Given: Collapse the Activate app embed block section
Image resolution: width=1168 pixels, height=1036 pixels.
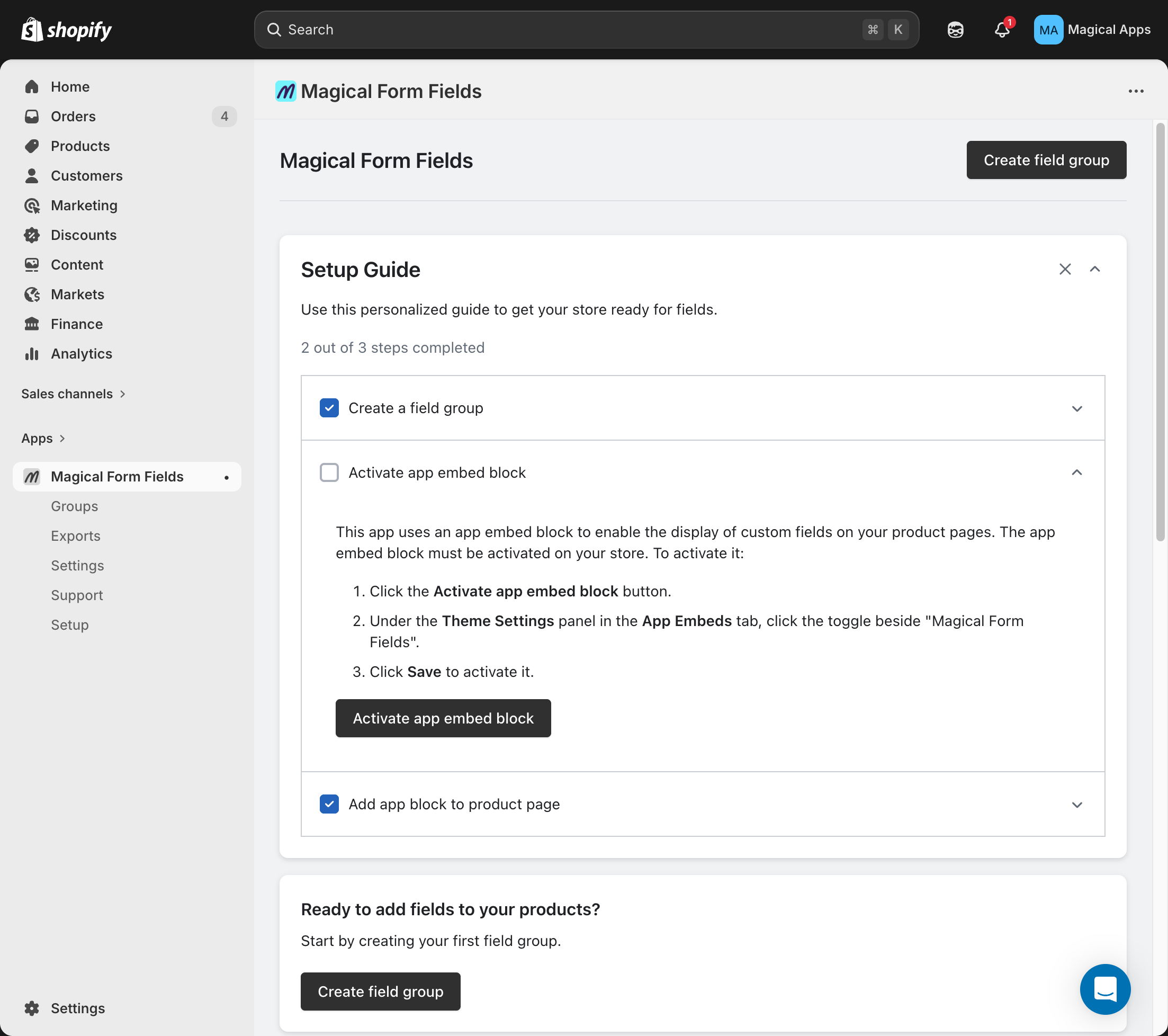Looking at the screenshot, I should point(1077,472).
